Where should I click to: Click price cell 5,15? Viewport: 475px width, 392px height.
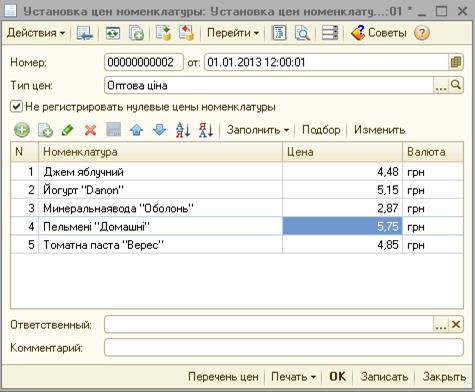[x=342, y=190]
